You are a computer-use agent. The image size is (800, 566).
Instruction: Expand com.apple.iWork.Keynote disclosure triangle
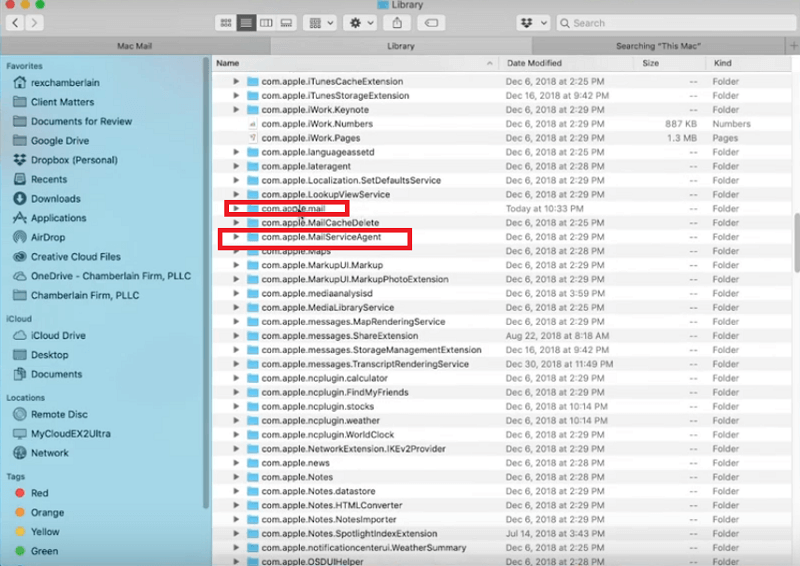(x=236, y=109)
